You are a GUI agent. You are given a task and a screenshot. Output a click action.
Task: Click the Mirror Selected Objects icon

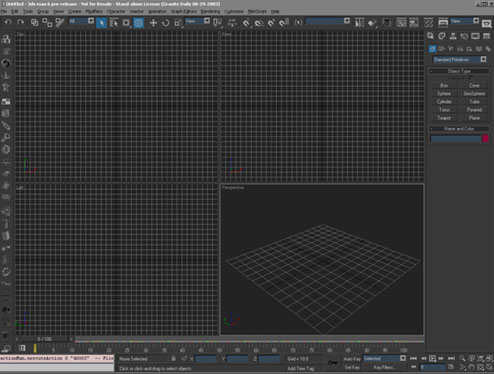(x=359, y=23)
